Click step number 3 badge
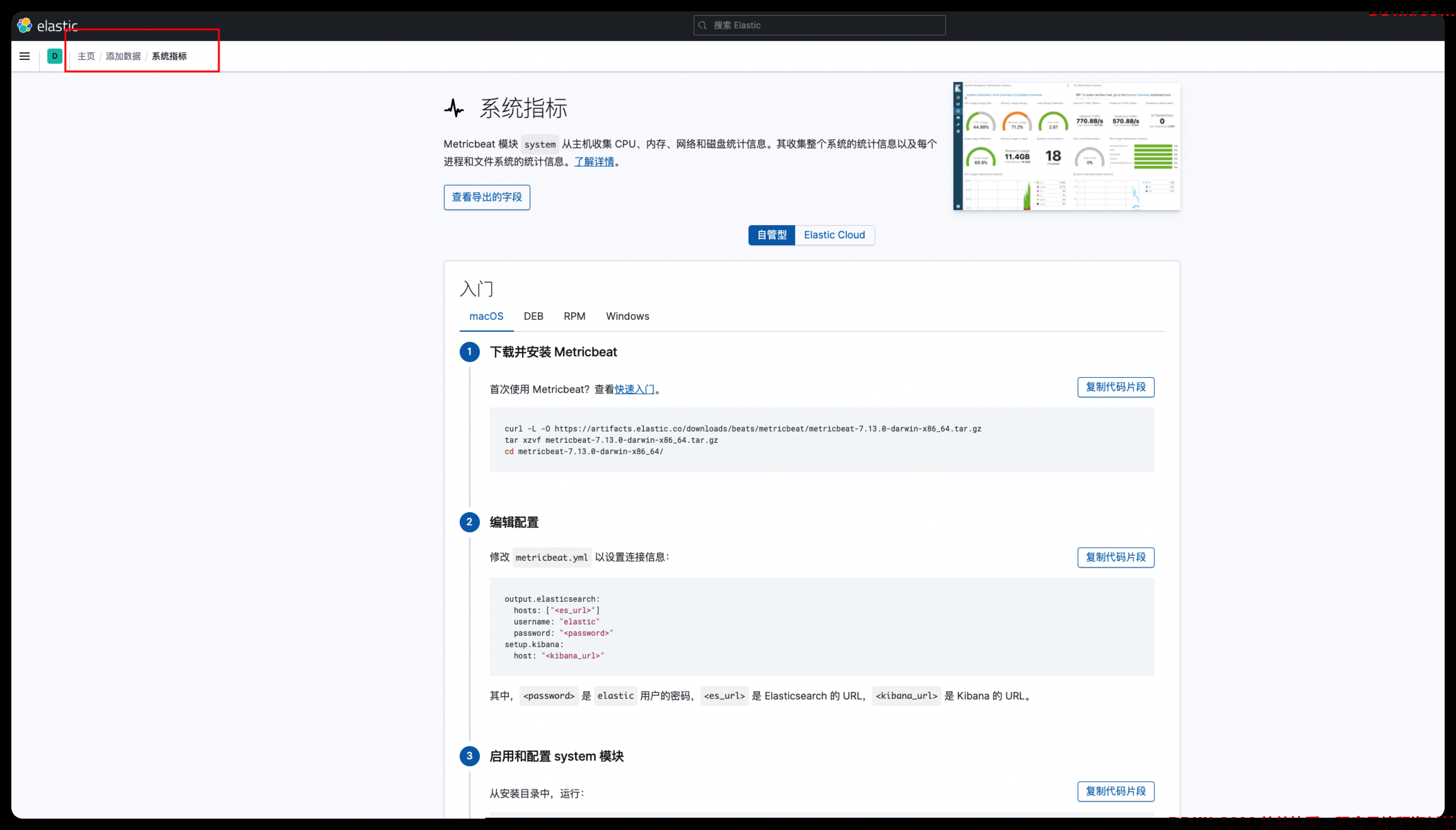 (469, 756)
